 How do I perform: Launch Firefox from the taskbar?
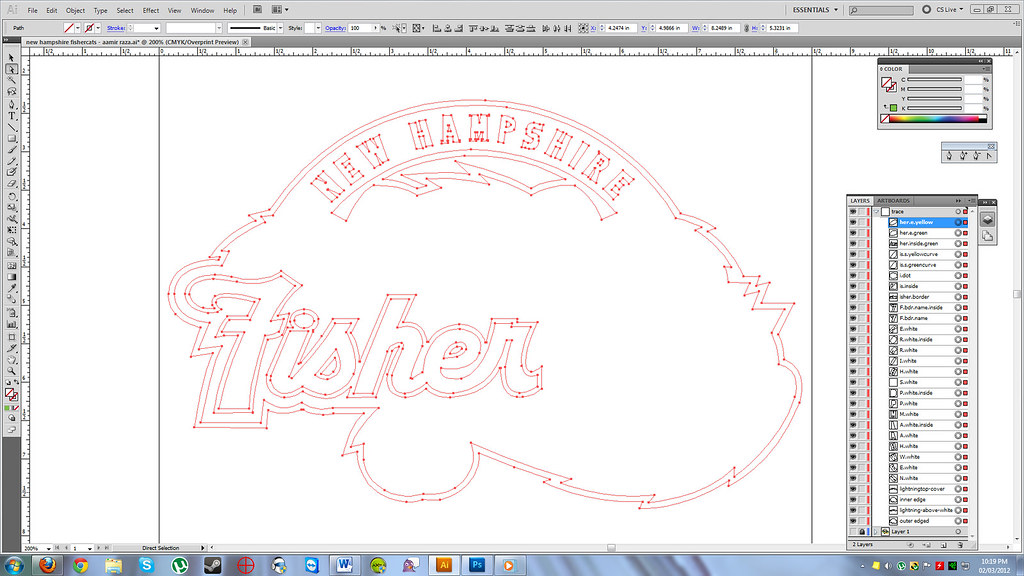[x=47, y=565]
